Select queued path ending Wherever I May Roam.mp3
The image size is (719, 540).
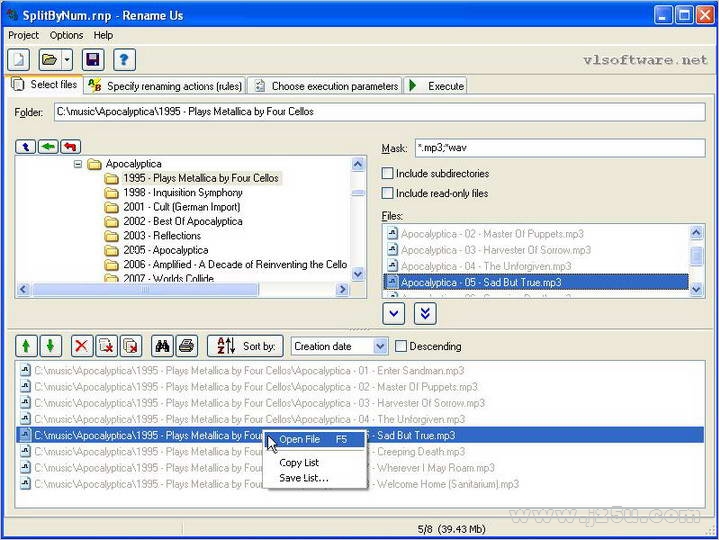360,468
